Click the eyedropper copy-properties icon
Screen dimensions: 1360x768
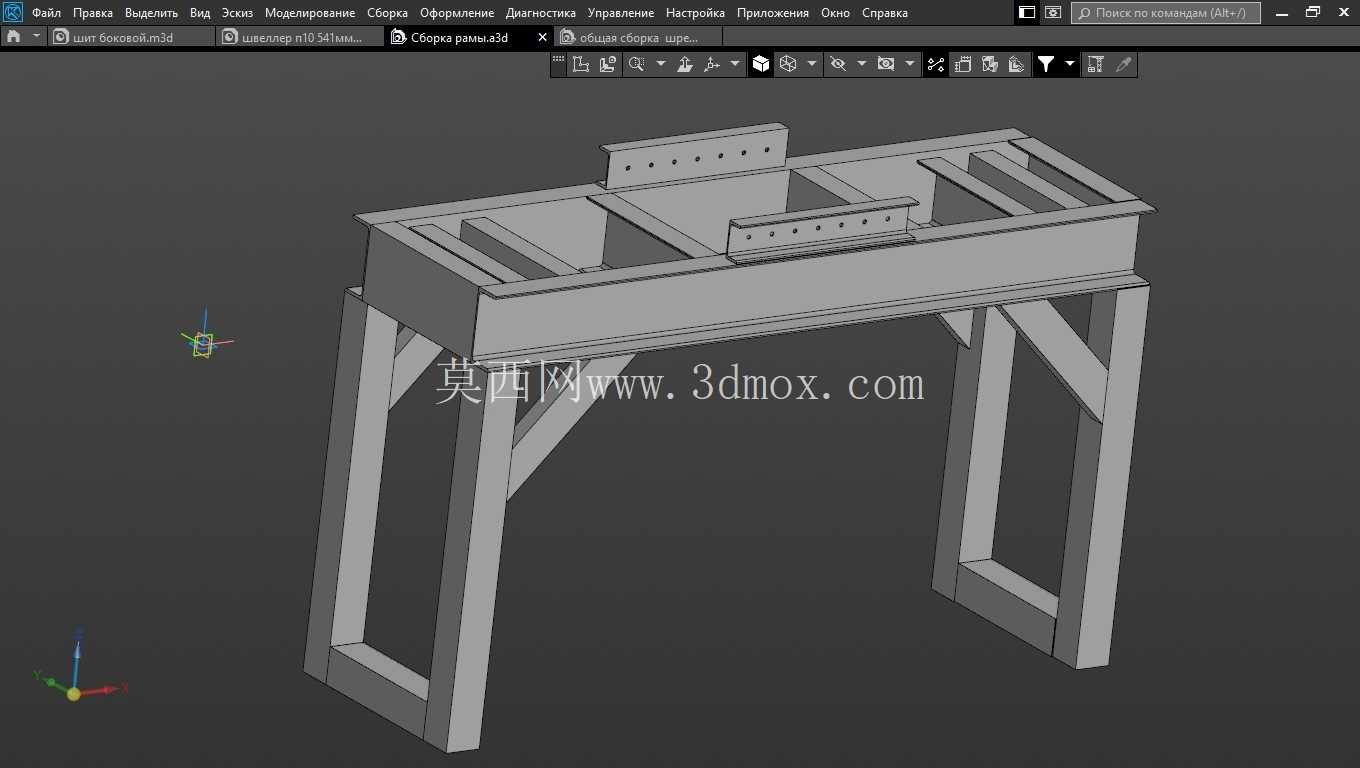[1124, 64]
